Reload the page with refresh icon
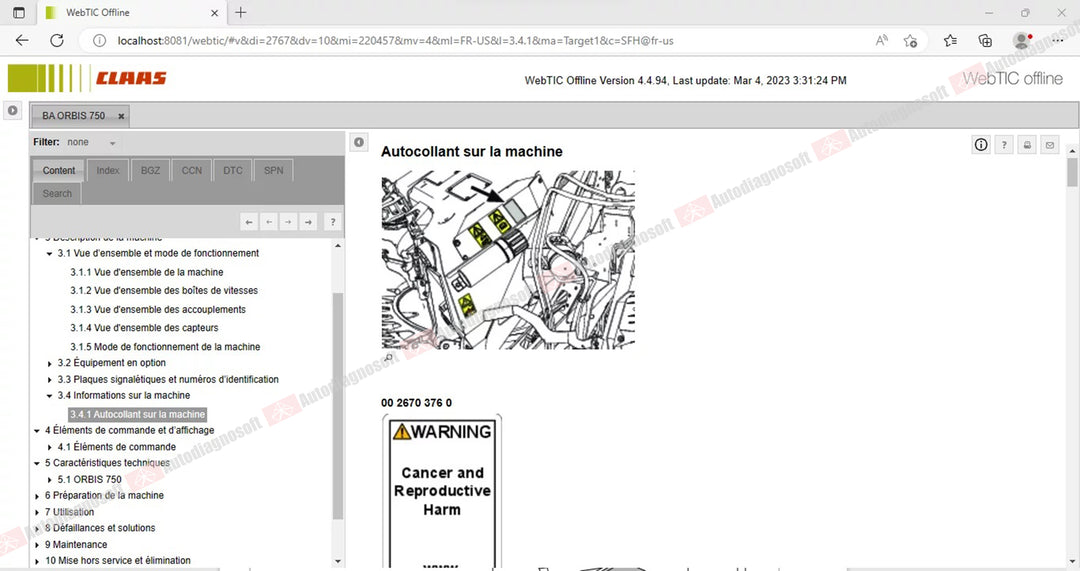The width and height of the screenshot is (1080, 571). (x=57, y=41)
